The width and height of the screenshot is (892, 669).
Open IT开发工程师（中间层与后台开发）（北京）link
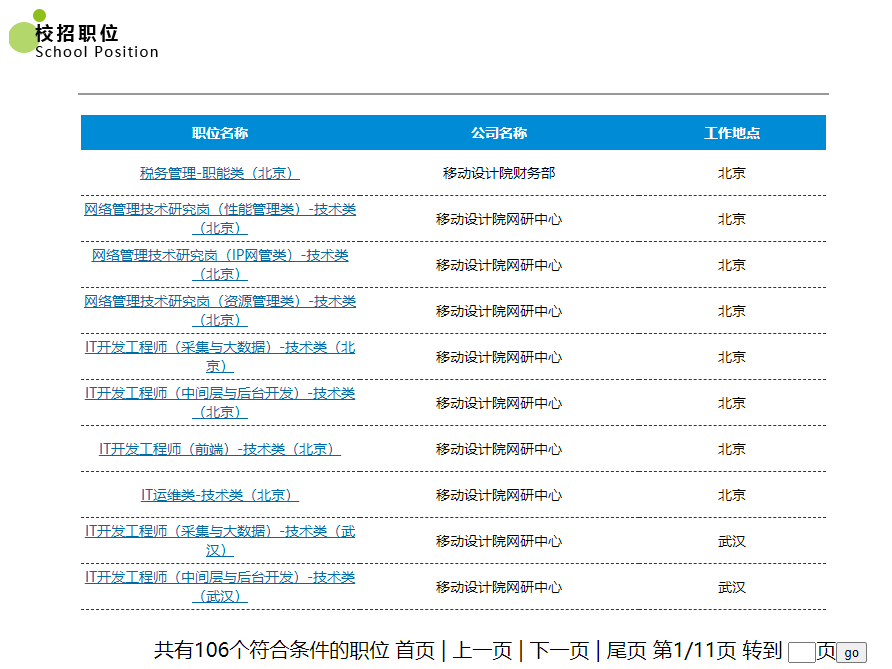(220, 403)
